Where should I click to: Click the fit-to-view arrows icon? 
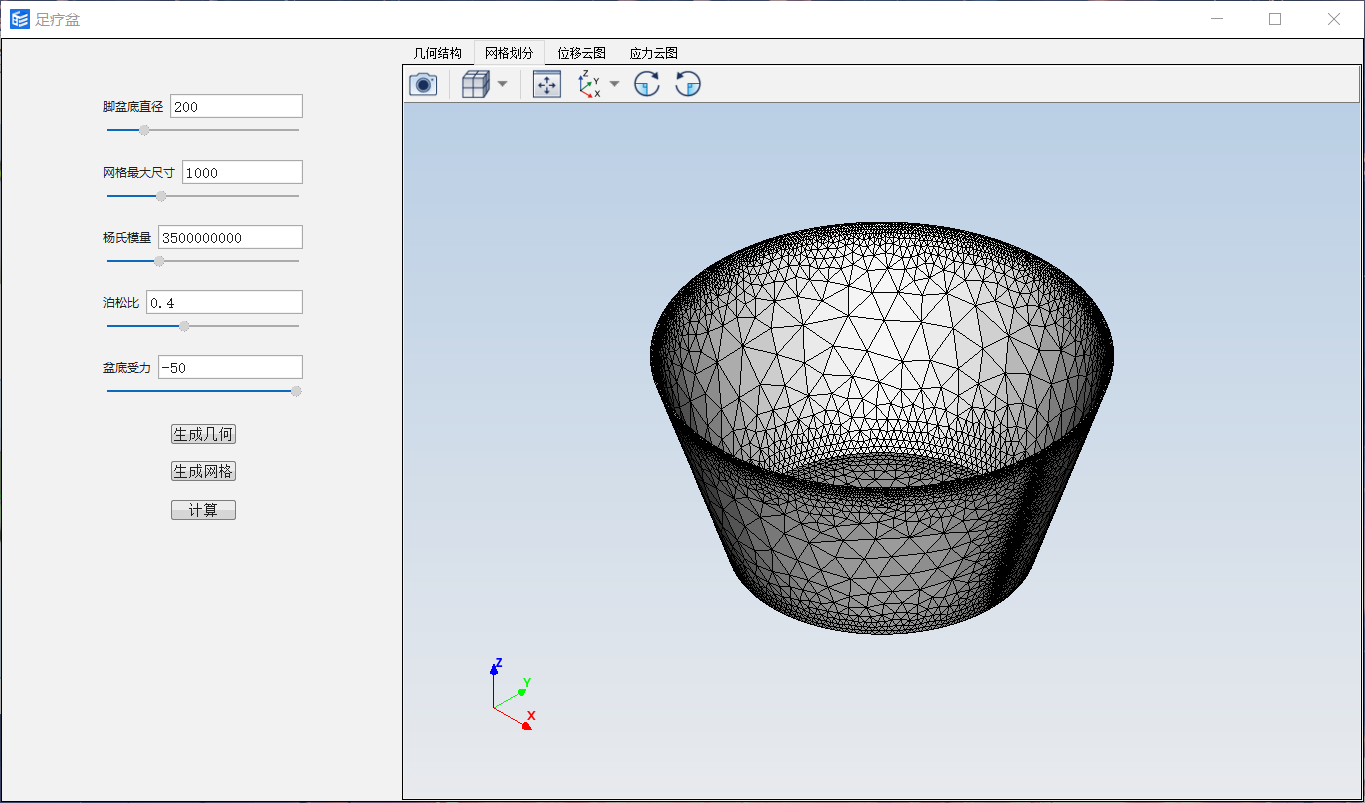[x=547, y=85]
